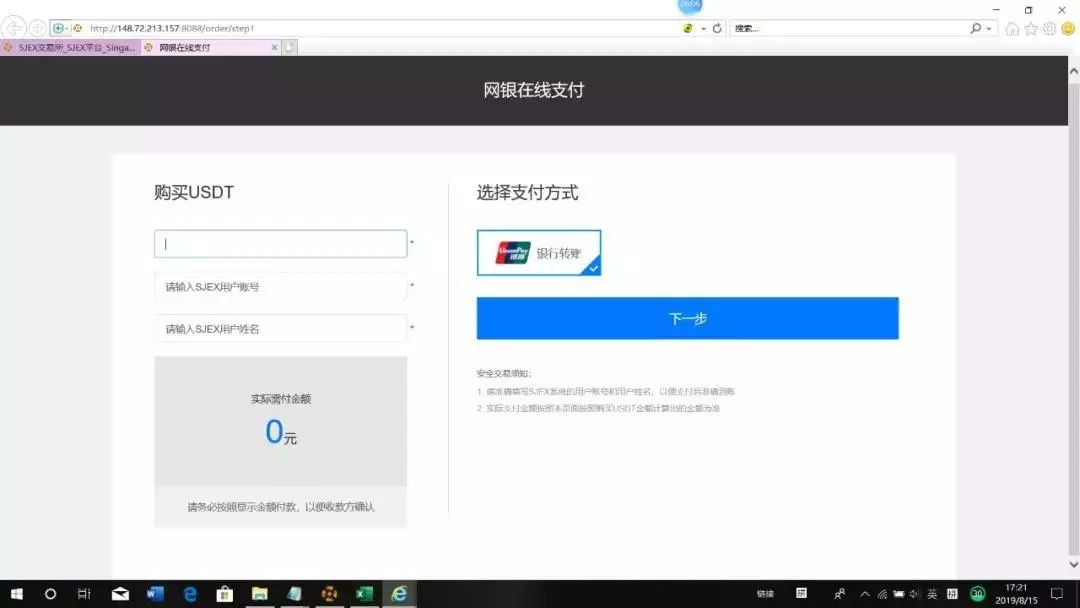
Task: Open Word from the taskbar
Action: tap(155, 594)
